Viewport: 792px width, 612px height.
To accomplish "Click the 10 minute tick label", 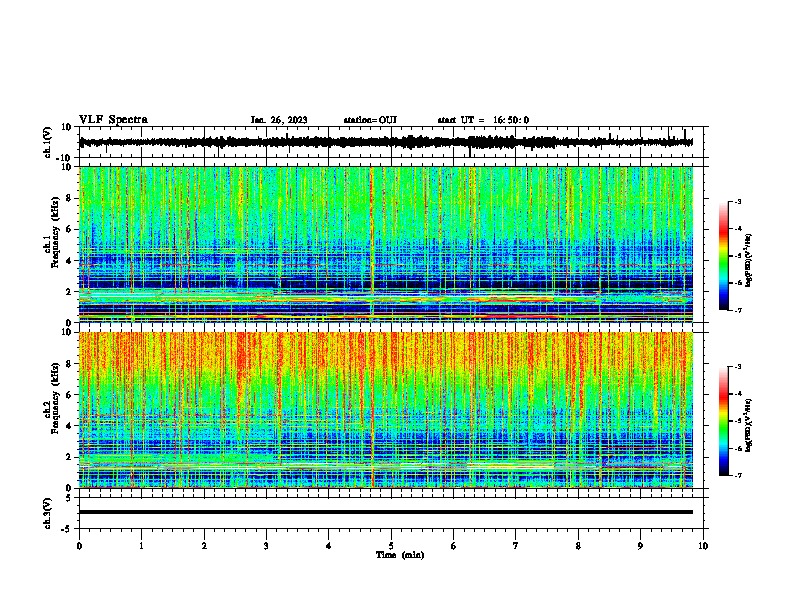I will coord(703,546).
